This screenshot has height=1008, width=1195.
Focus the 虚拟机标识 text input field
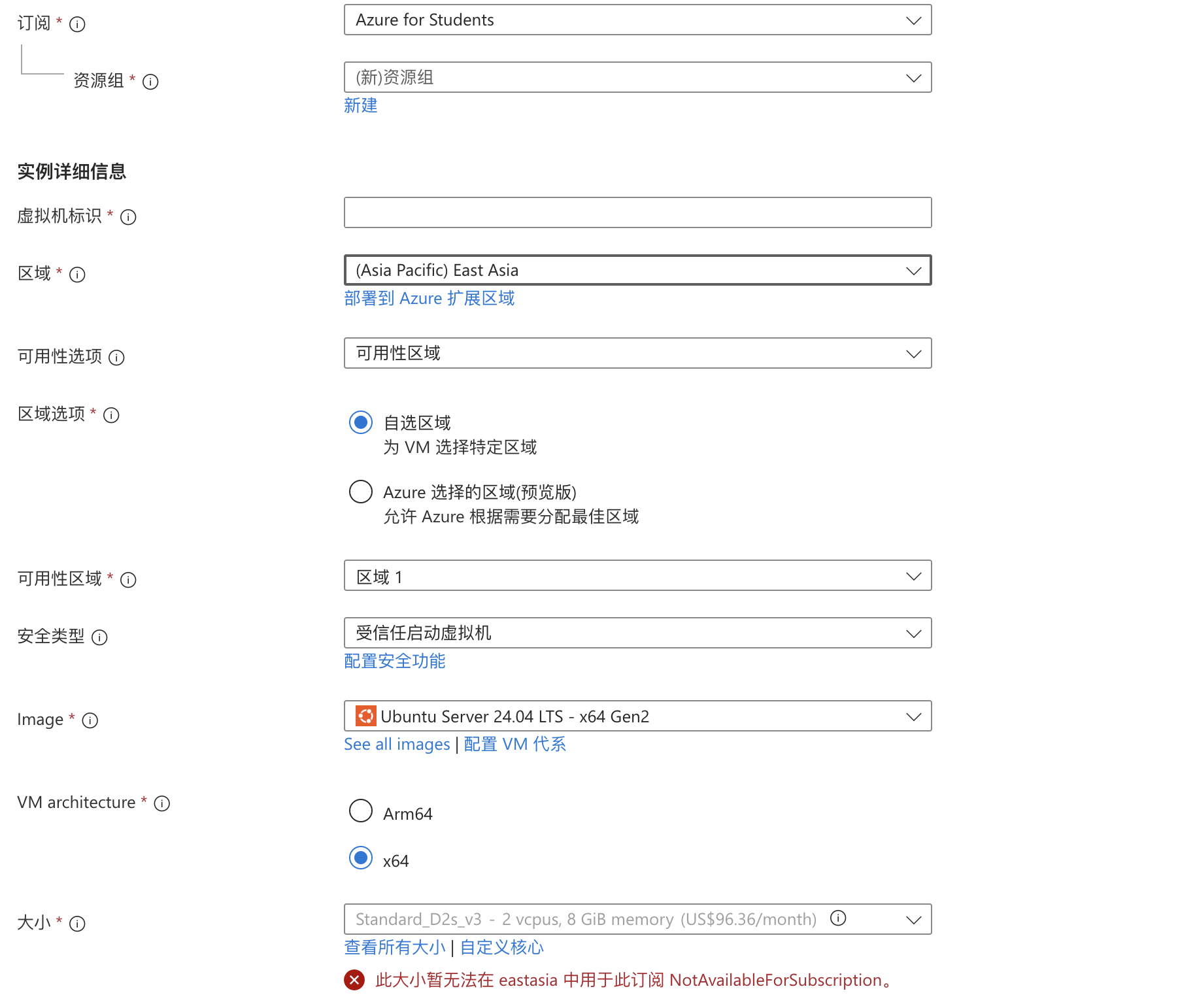(637, 212)
